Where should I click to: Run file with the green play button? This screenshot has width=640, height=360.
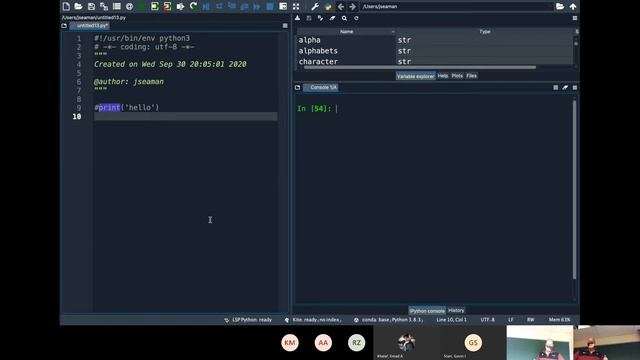point(142,6)
